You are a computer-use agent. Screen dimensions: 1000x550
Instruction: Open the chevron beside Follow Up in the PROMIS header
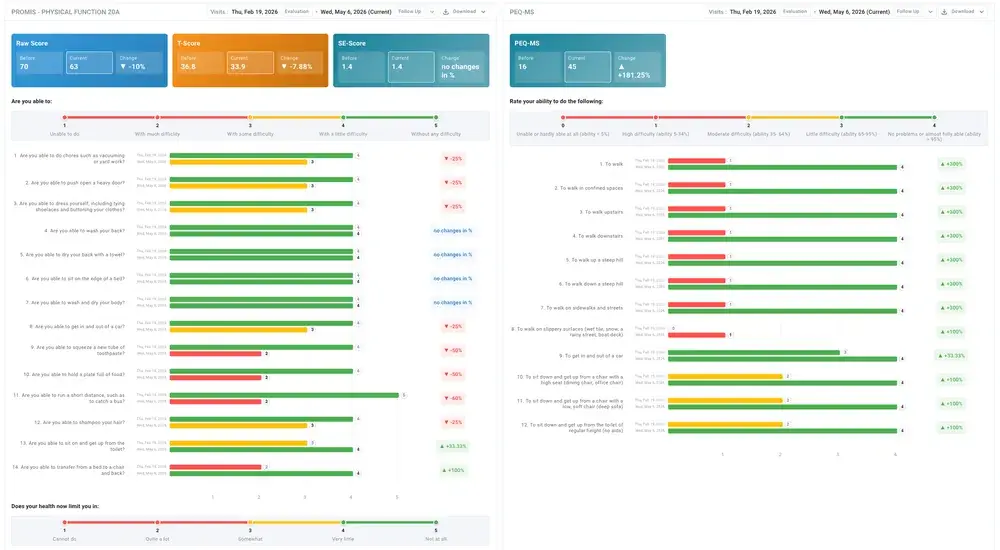tap(432, 11)
